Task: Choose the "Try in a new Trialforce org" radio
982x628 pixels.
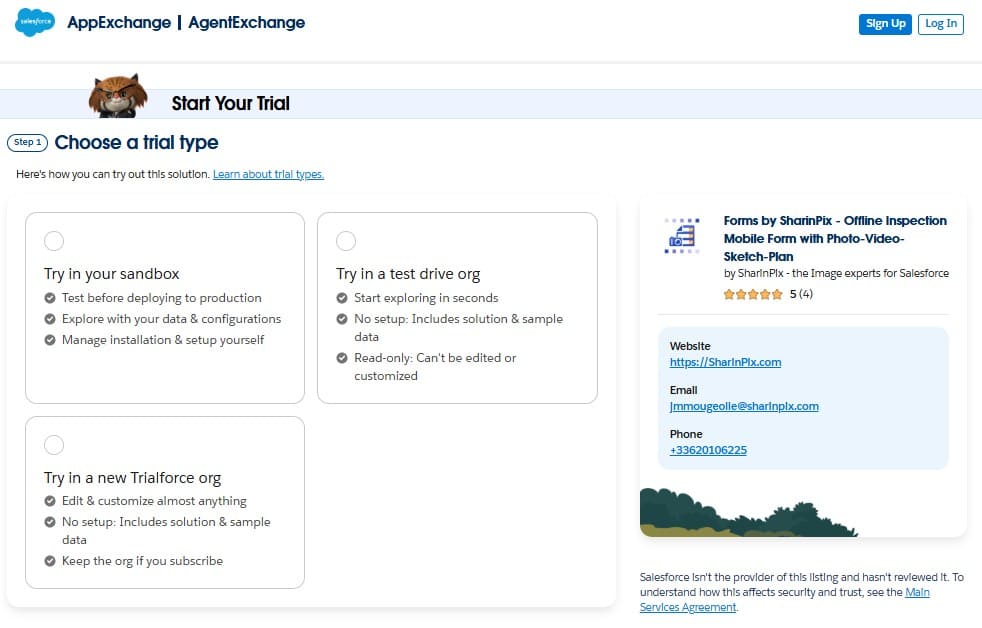Action: click(54, 445)
